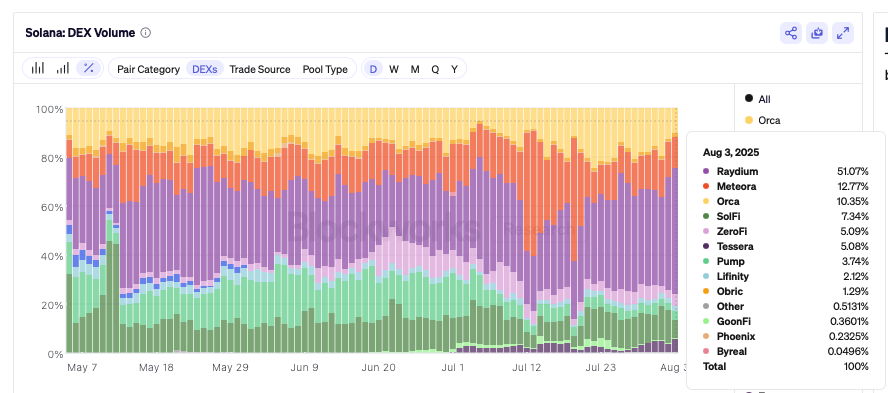Switch to weekly (W) interval
The width and height of the screenshot is (888, 393).
[x=394, y=69]
